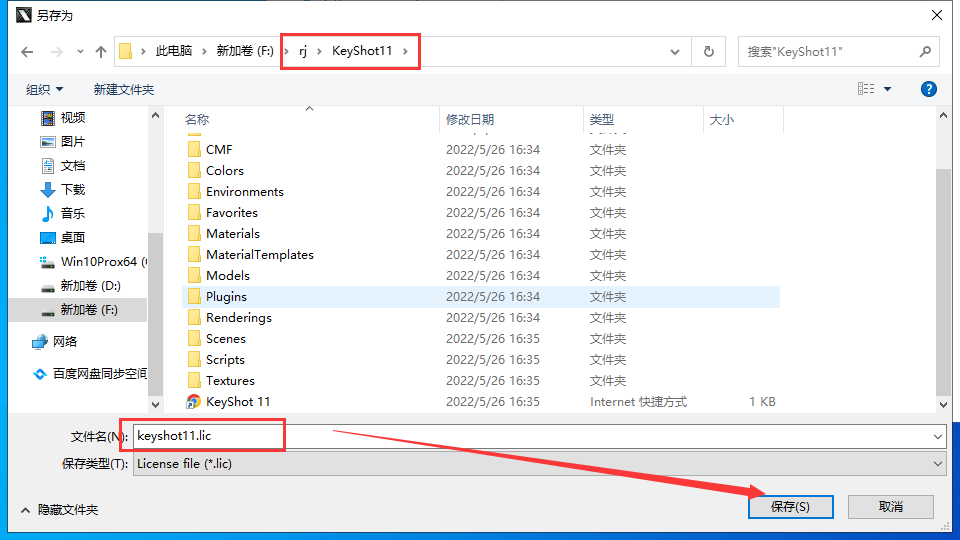960x540 pixels.
Task: Select rj in the address path
Action: [x=303, y=51]
